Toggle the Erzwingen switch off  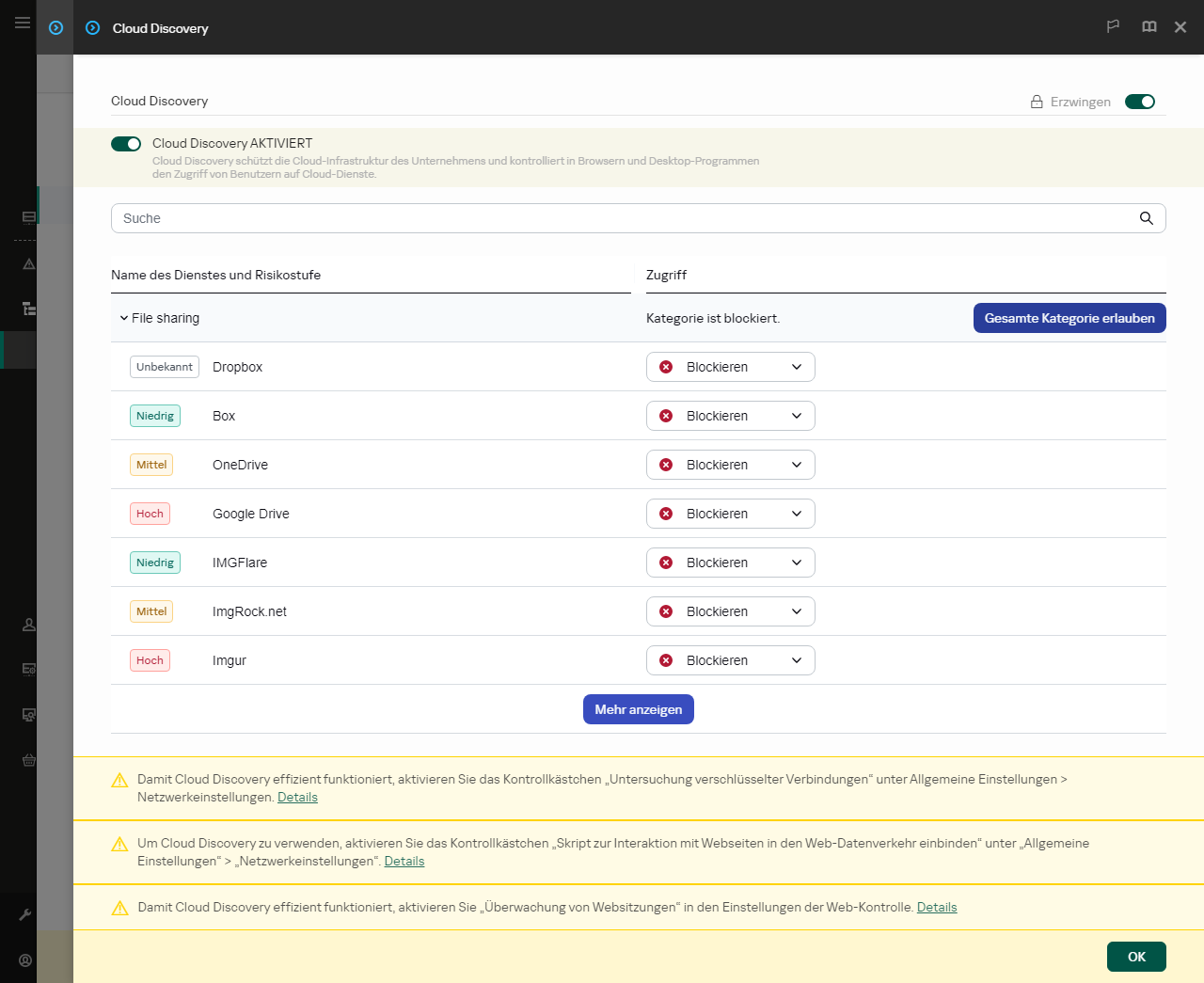pyautogui.click(x=1140, y=101)
